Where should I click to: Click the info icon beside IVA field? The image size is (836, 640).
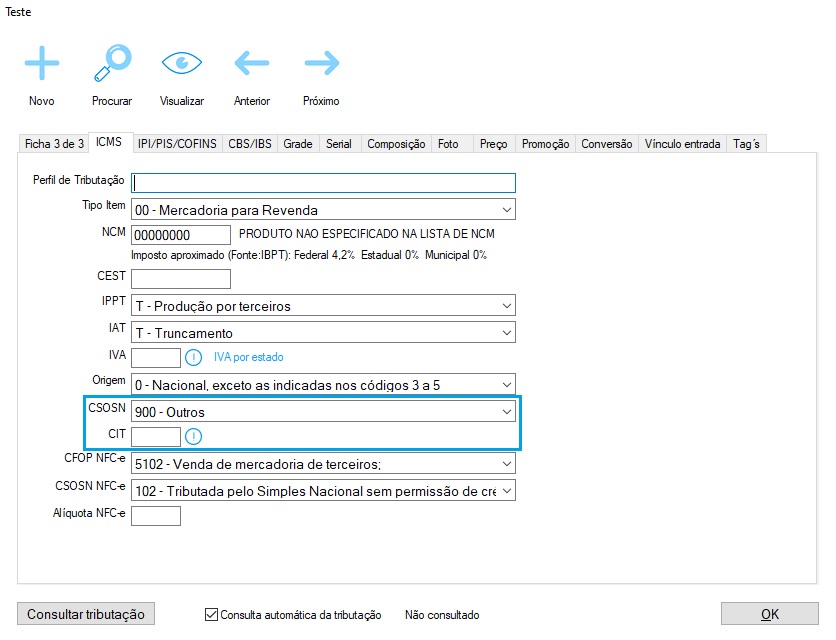click(194, 357)
